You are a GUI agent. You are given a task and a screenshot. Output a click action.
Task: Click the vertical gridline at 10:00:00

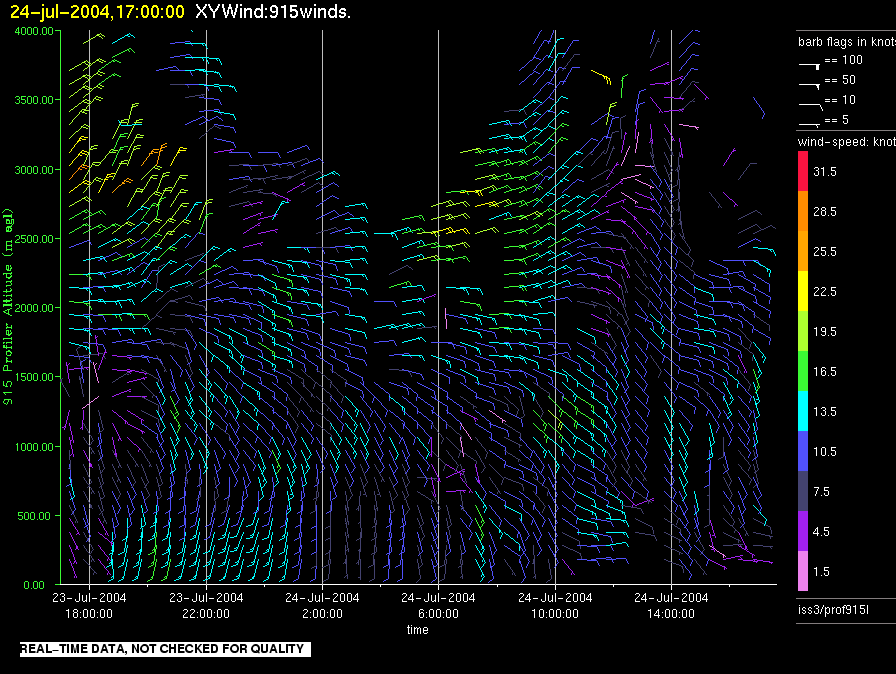(x=555, y=307)
